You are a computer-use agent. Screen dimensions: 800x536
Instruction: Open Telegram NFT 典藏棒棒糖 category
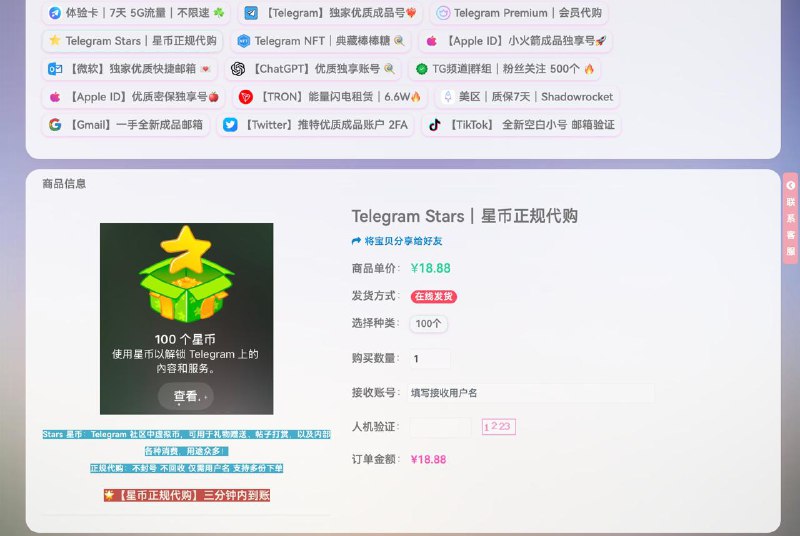[321, 41]
